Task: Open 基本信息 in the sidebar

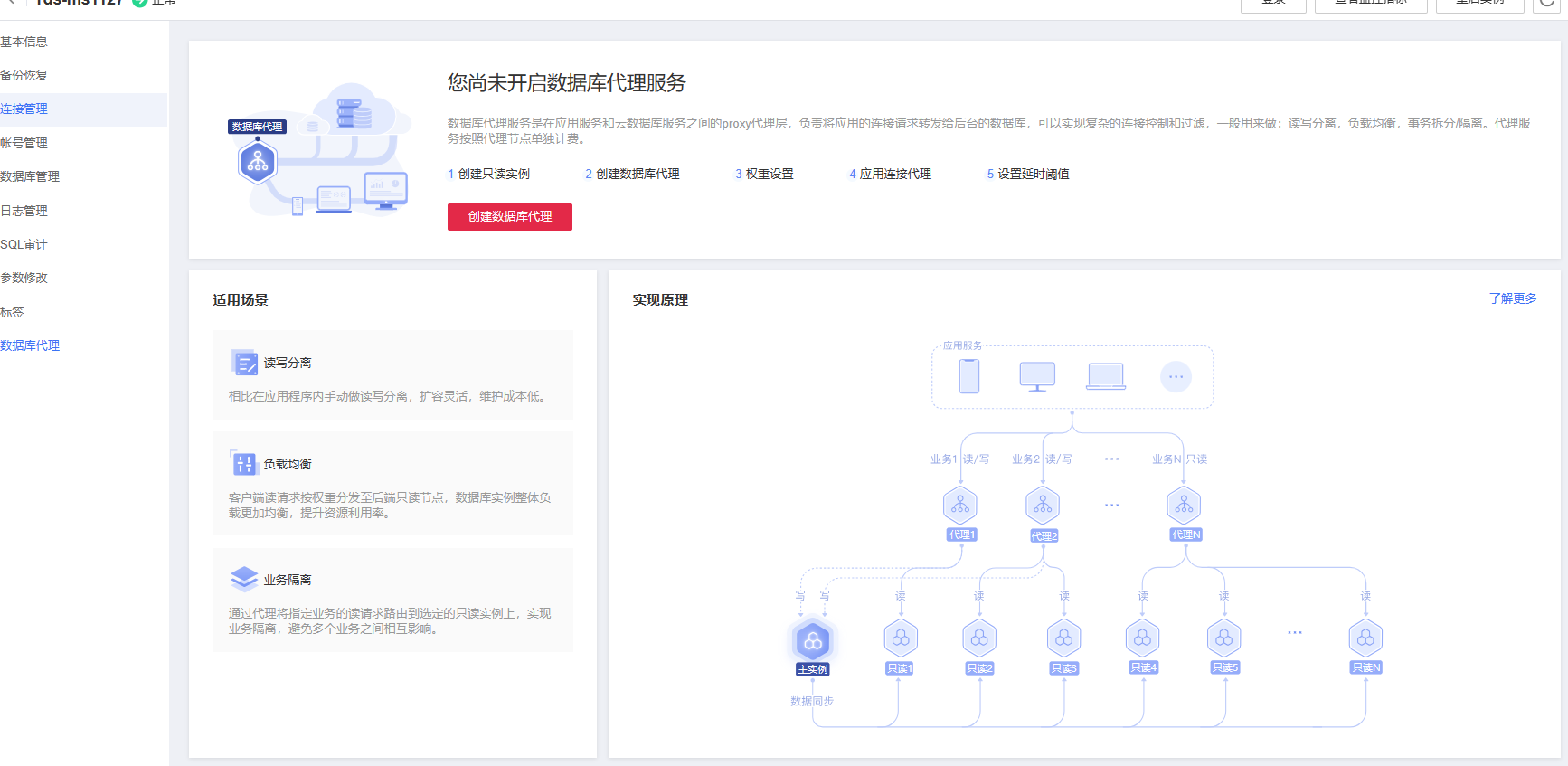Action: 24,42
